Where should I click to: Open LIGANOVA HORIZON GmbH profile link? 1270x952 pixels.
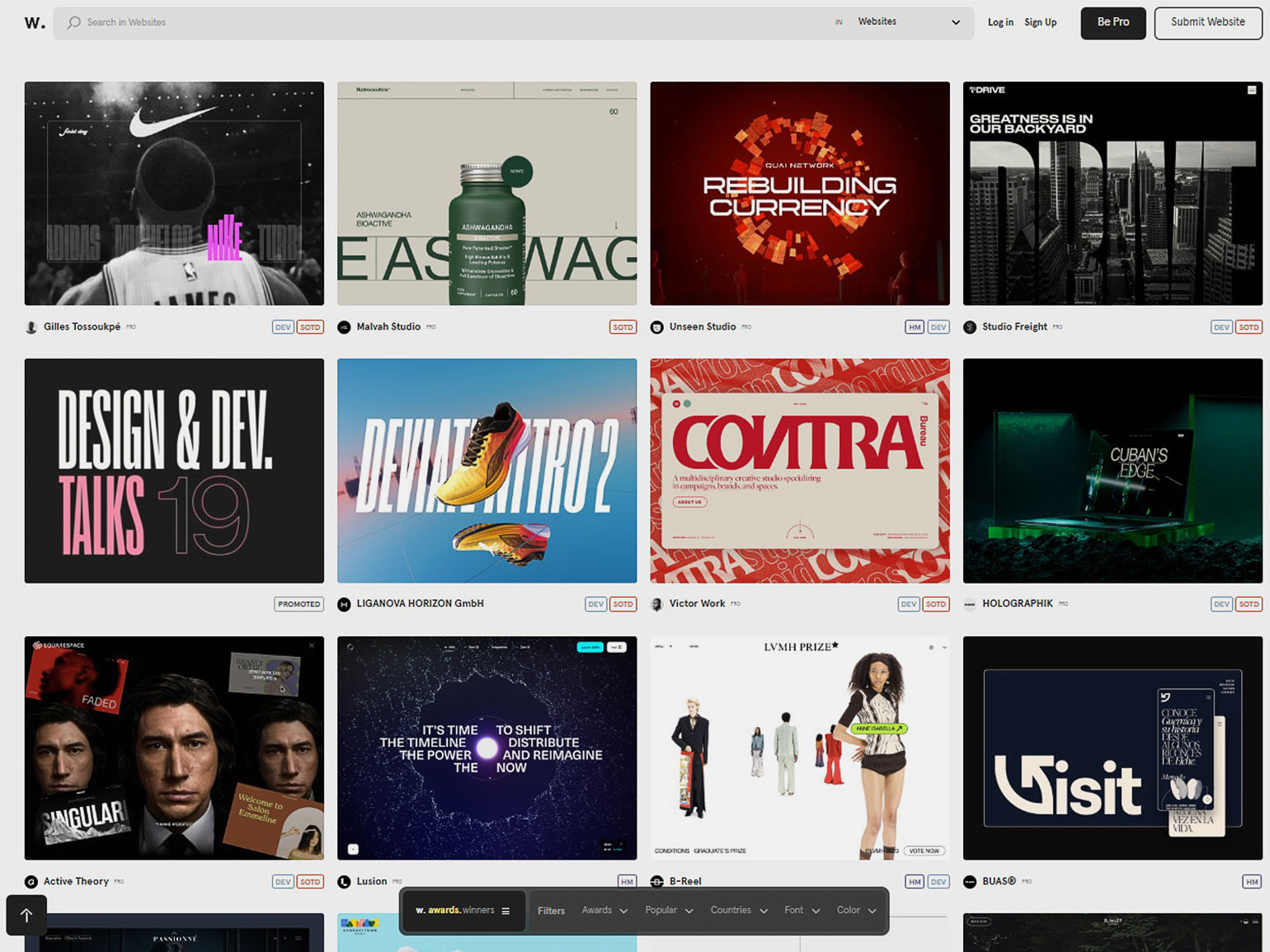pos(420,603)
